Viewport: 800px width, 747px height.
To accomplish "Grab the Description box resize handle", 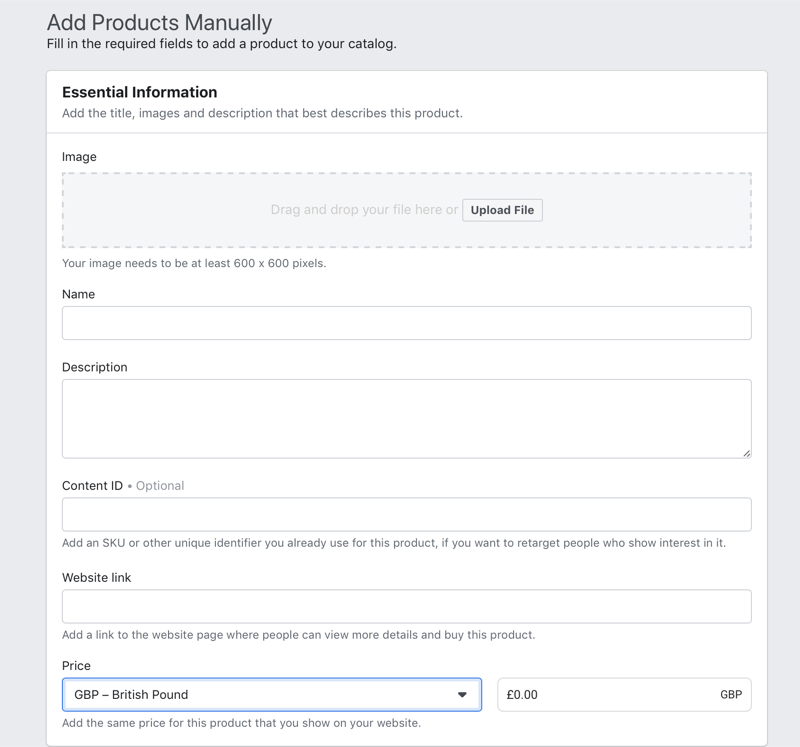I will [x=746, y=453].
